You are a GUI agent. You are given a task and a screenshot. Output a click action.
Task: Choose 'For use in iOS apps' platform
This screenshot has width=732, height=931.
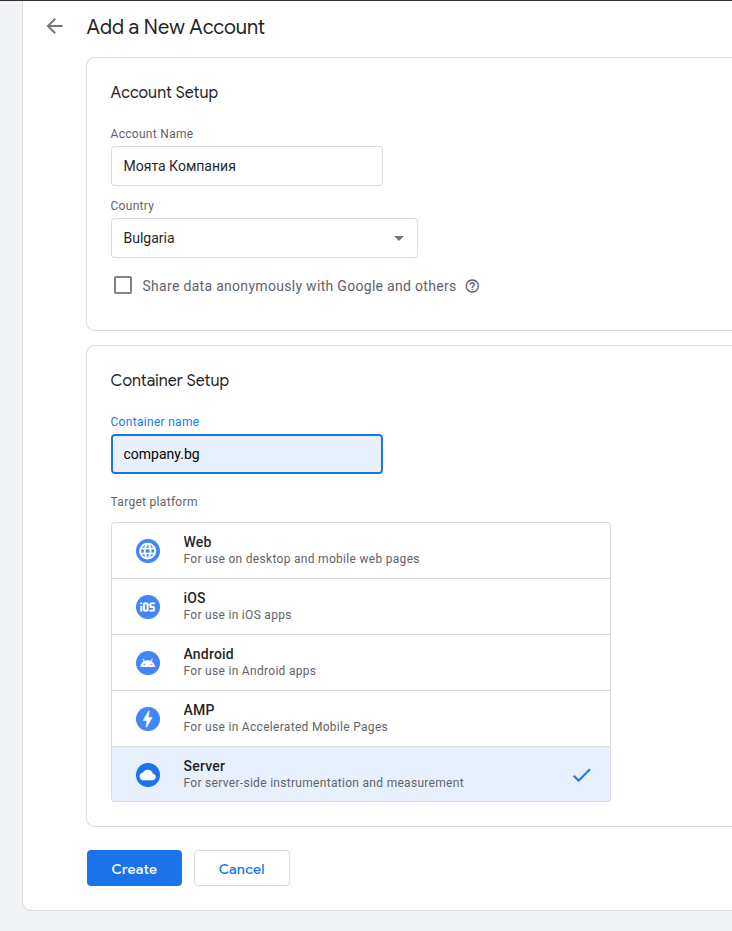point(237,615)
